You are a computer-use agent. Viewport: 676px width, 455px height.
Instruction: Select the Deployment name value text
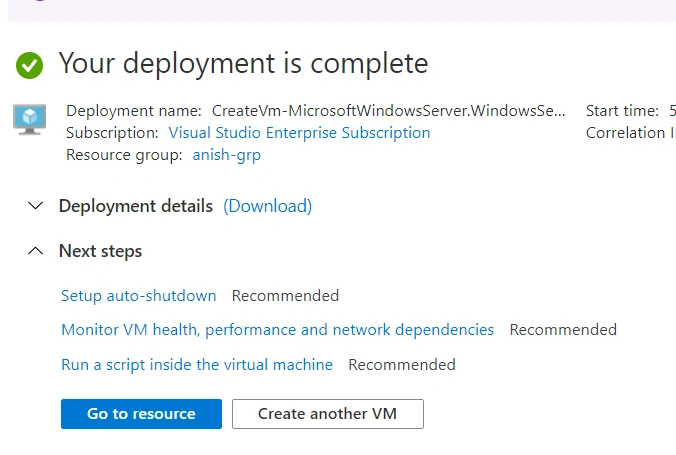click(x=388, y=111)
